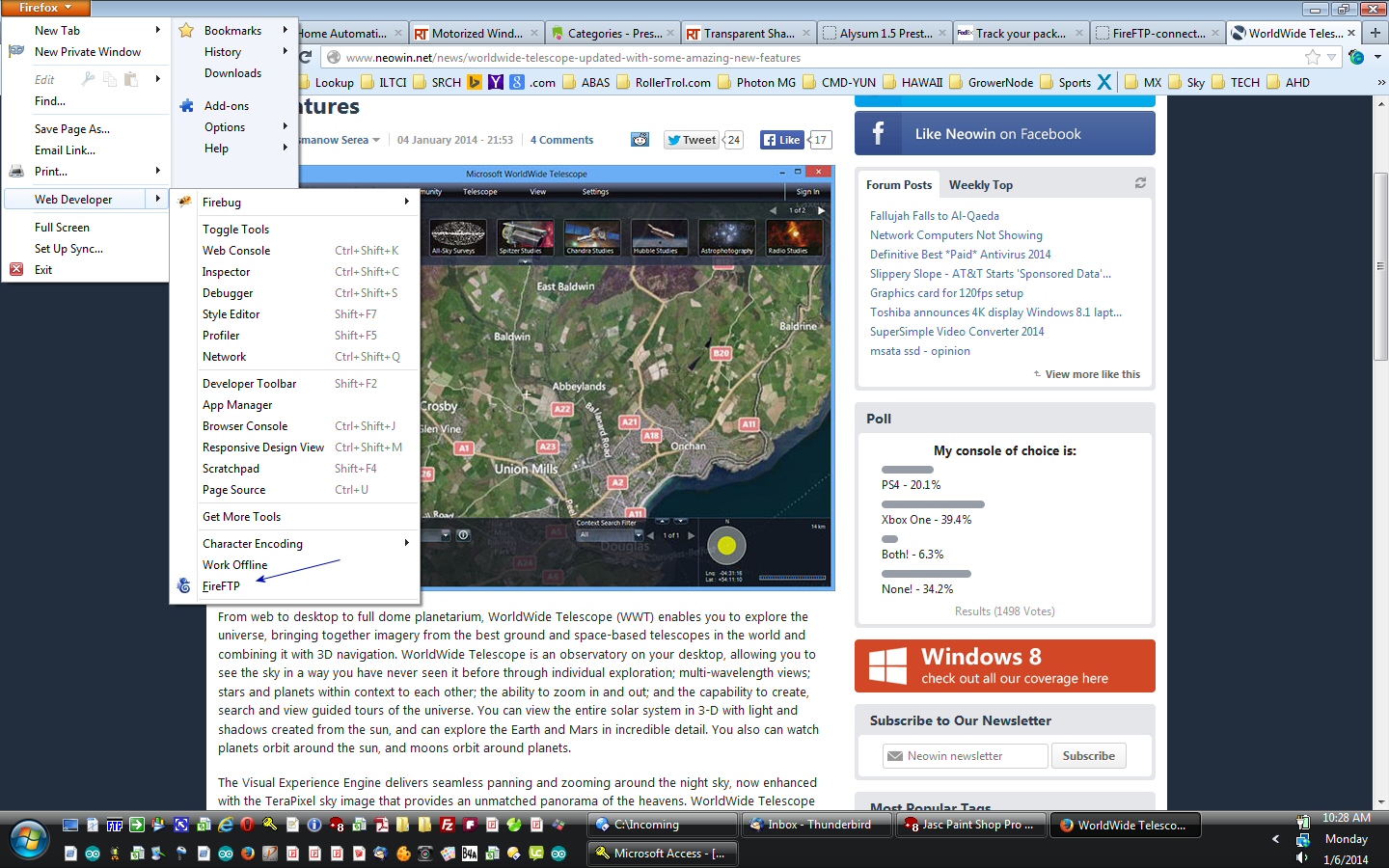Click the red Exit icon
Viewport: 1389px width, 868px height.
click(x=16, y=270)
